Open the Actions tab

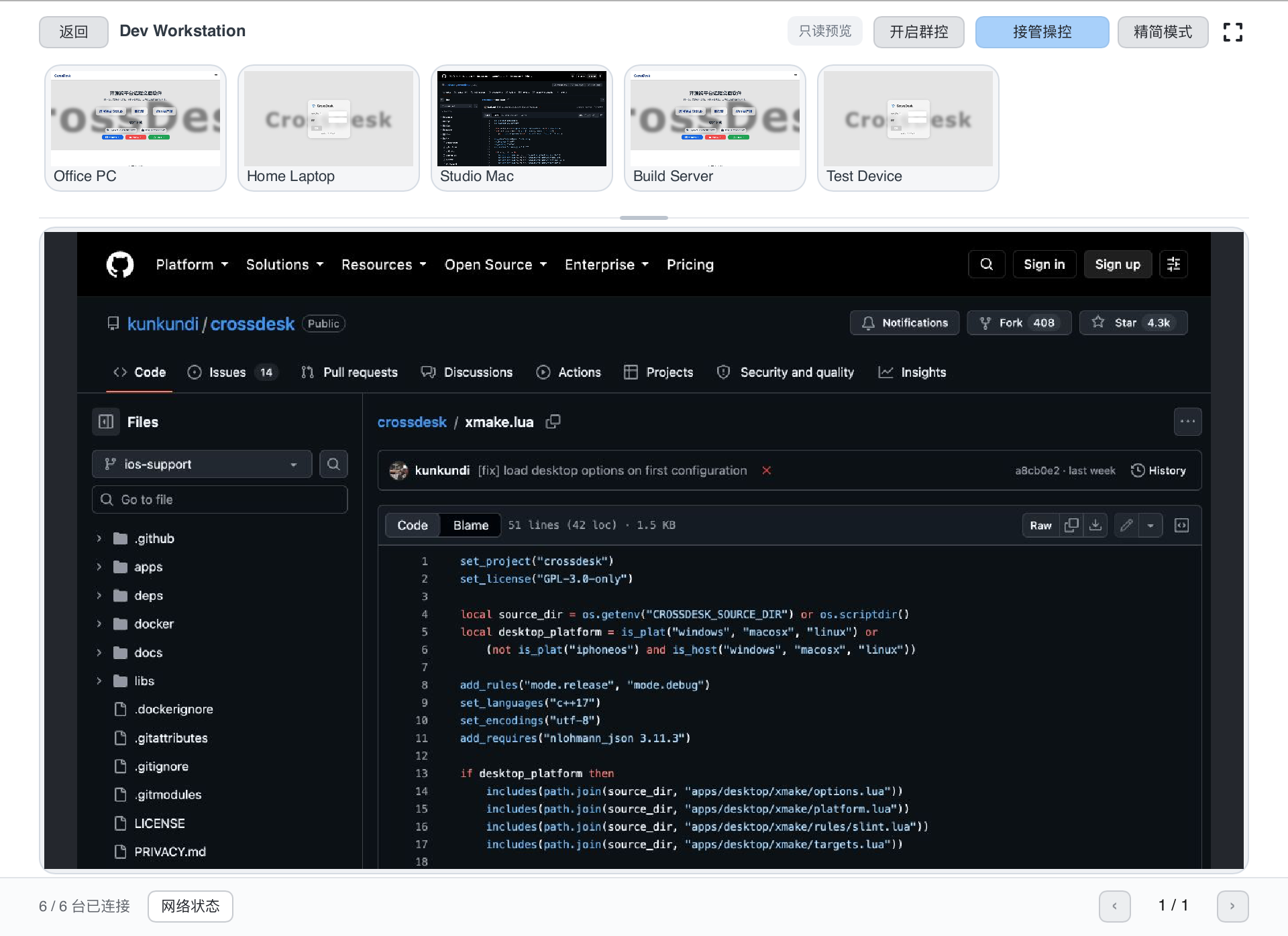[569, 372]
